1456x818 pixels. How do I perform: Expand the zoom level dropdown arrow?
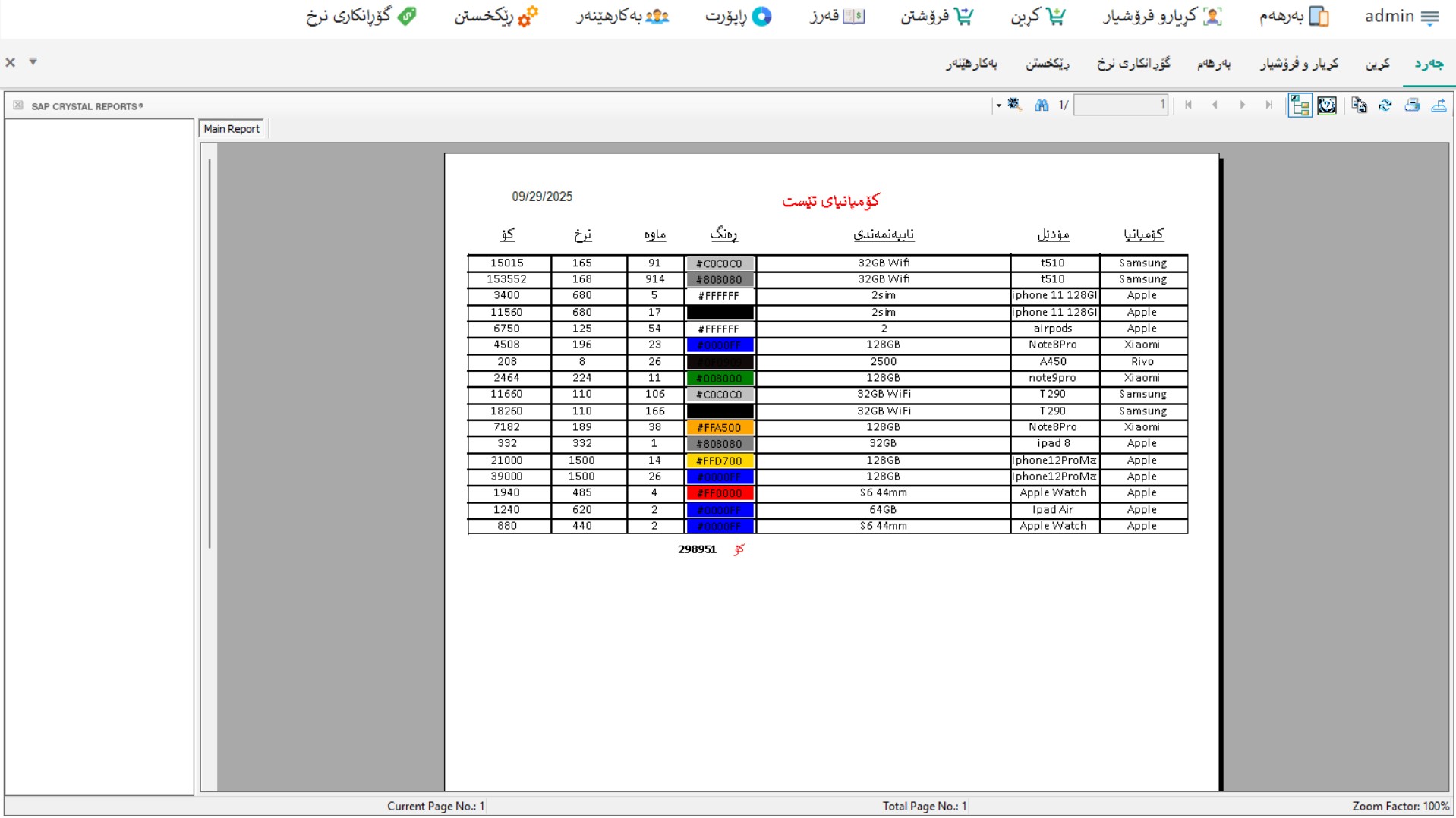[x=998, y=105]
